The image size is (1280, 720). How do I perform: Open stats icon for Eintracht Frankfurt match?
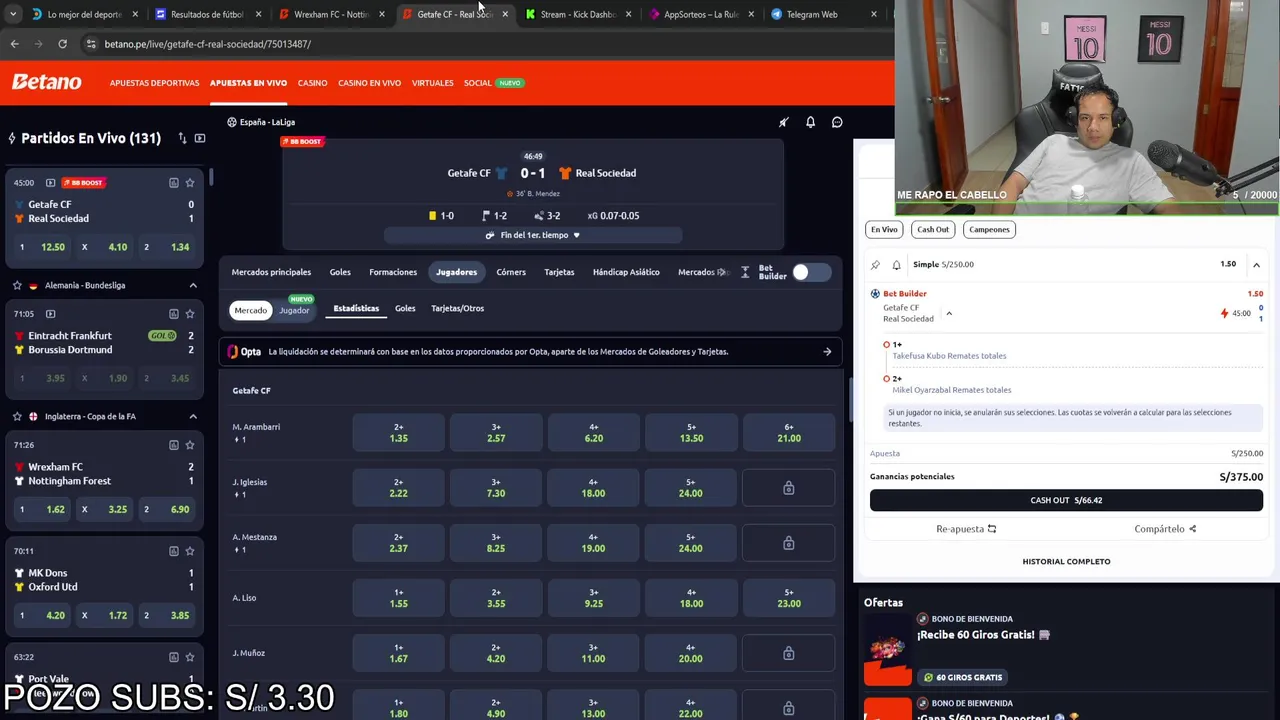tap(174, 314)
